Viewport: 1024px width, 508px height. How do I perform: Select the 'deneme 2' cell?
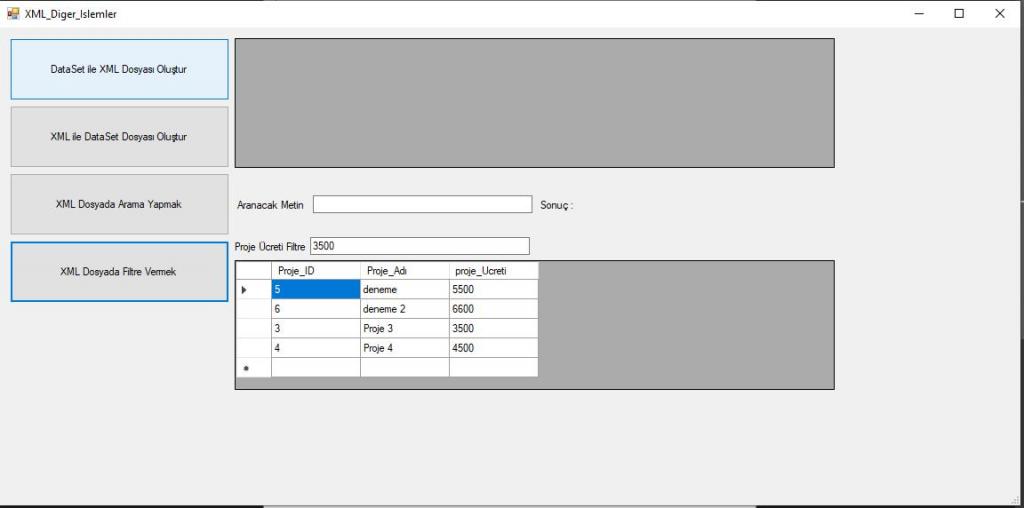coord(404,309)
